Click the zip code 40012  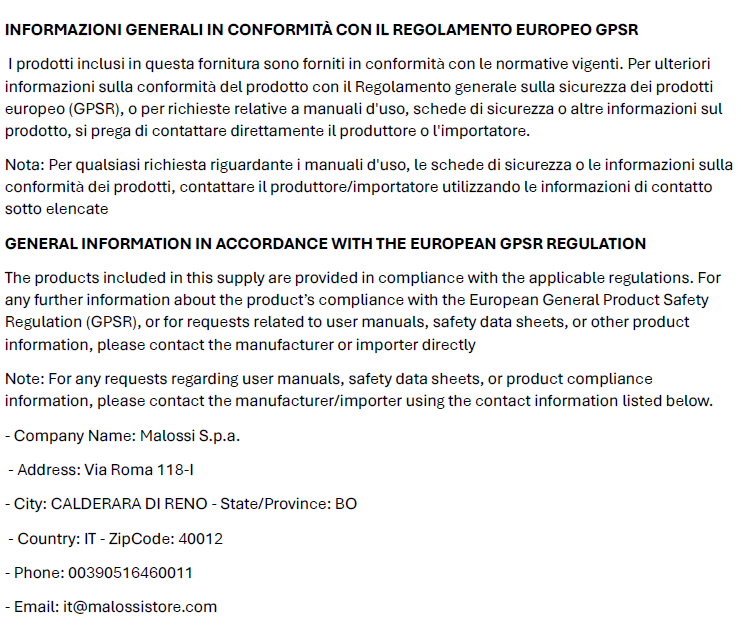pyautogui.click(x=200, y=539)
